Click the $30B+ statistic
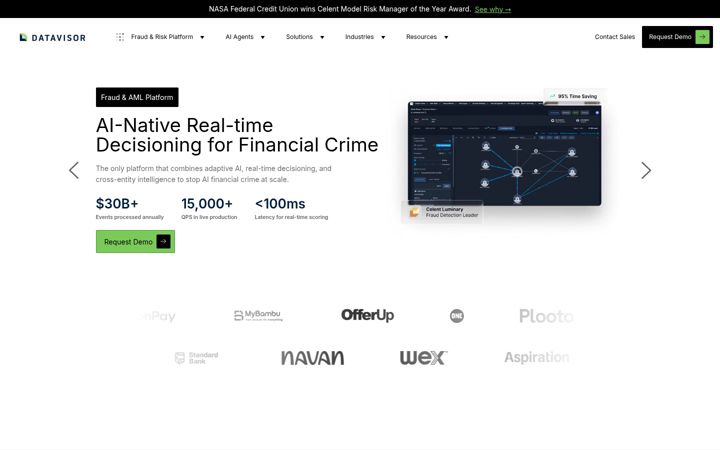The width and height of the screenshot is (720, 450). 117,203
